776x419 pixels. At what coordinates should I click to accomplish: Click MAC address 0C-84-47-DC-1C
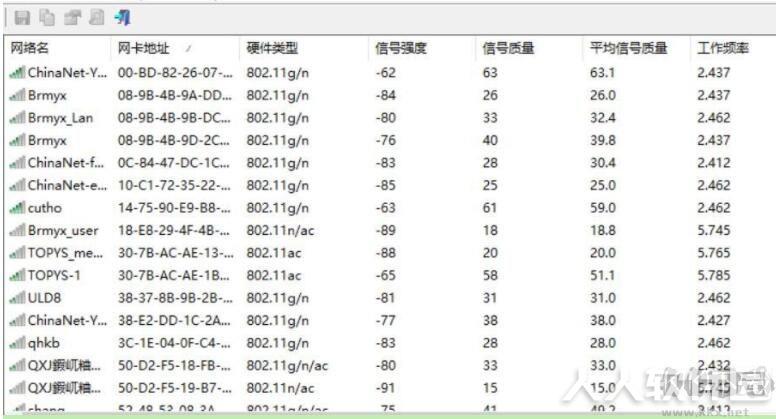pos(174,163)
